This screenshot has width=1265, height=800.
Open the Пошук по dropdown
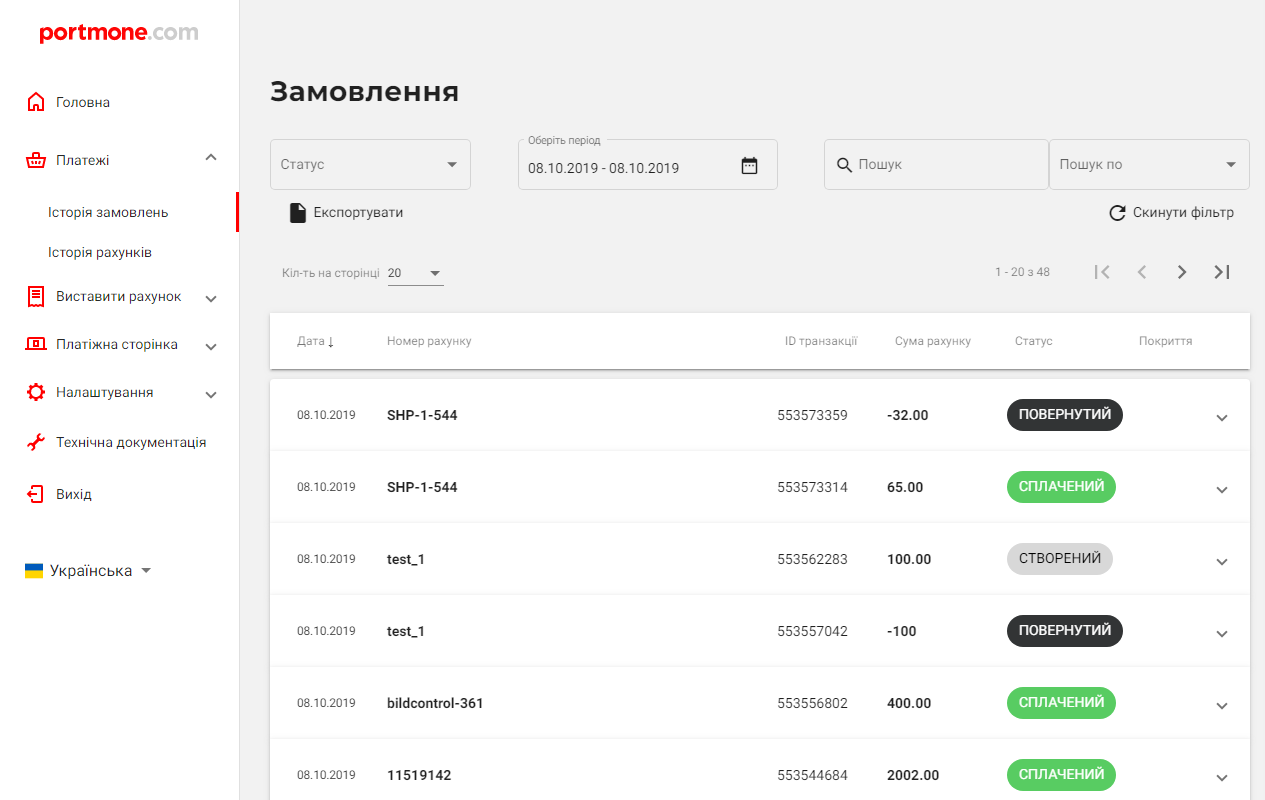click(x=1148, y=165)
